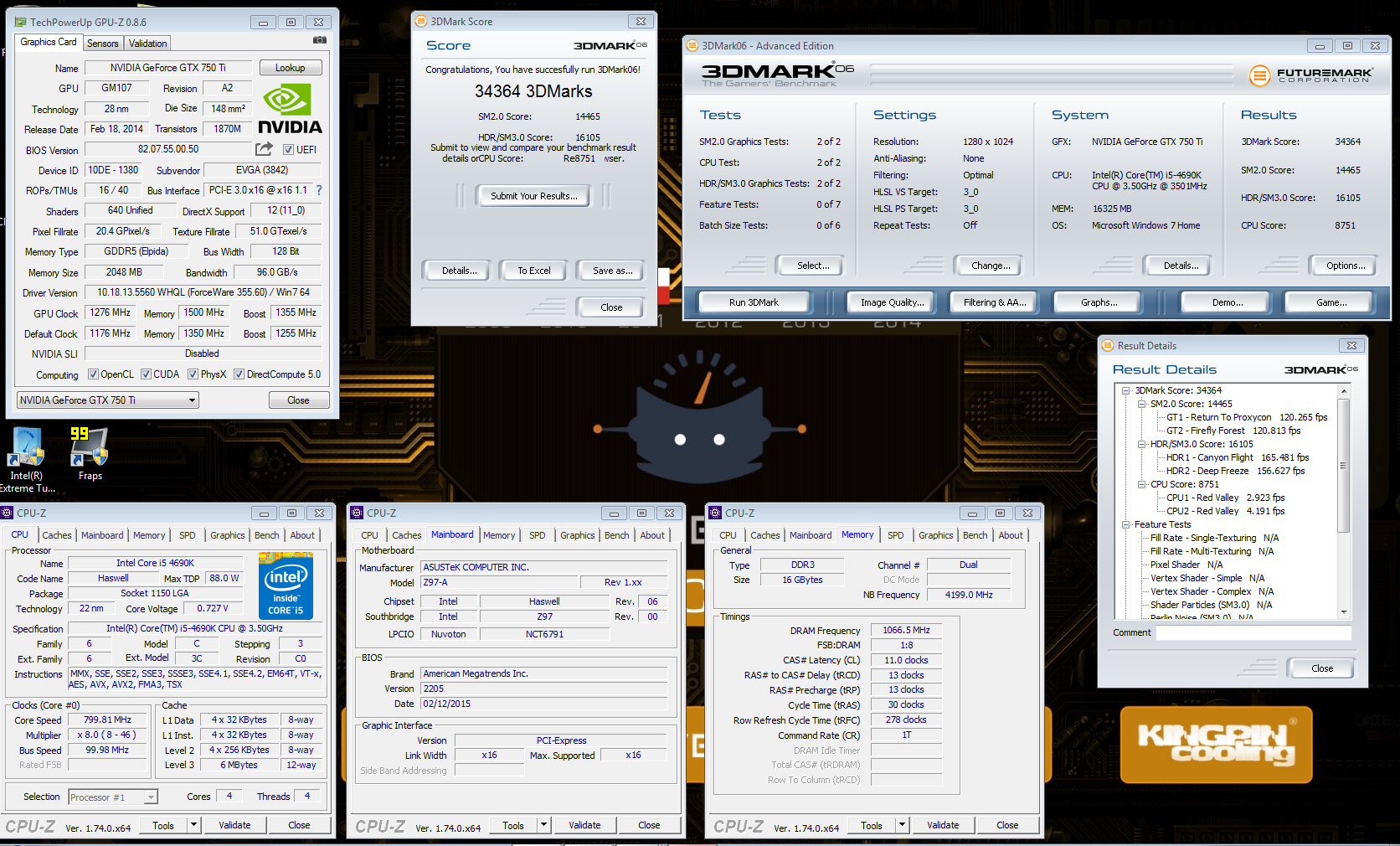Open the NVIDIA GeForce GTX 750 Ti dropdown
Viewport: 1400px width, 846px height.
click(x=107, y=400)
